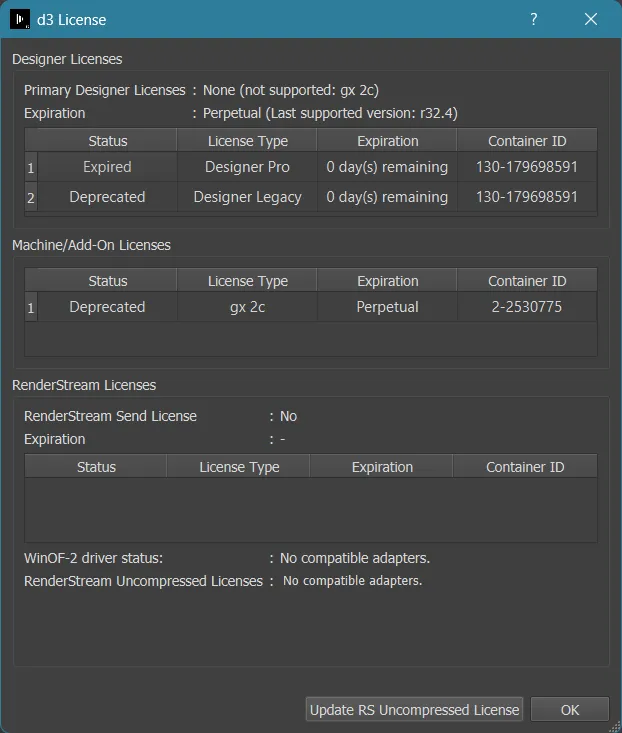Select Deprecated status in Designer Legacy row
Screen dimensions: 622x733
pyautogui.click(x=107, y=197)
